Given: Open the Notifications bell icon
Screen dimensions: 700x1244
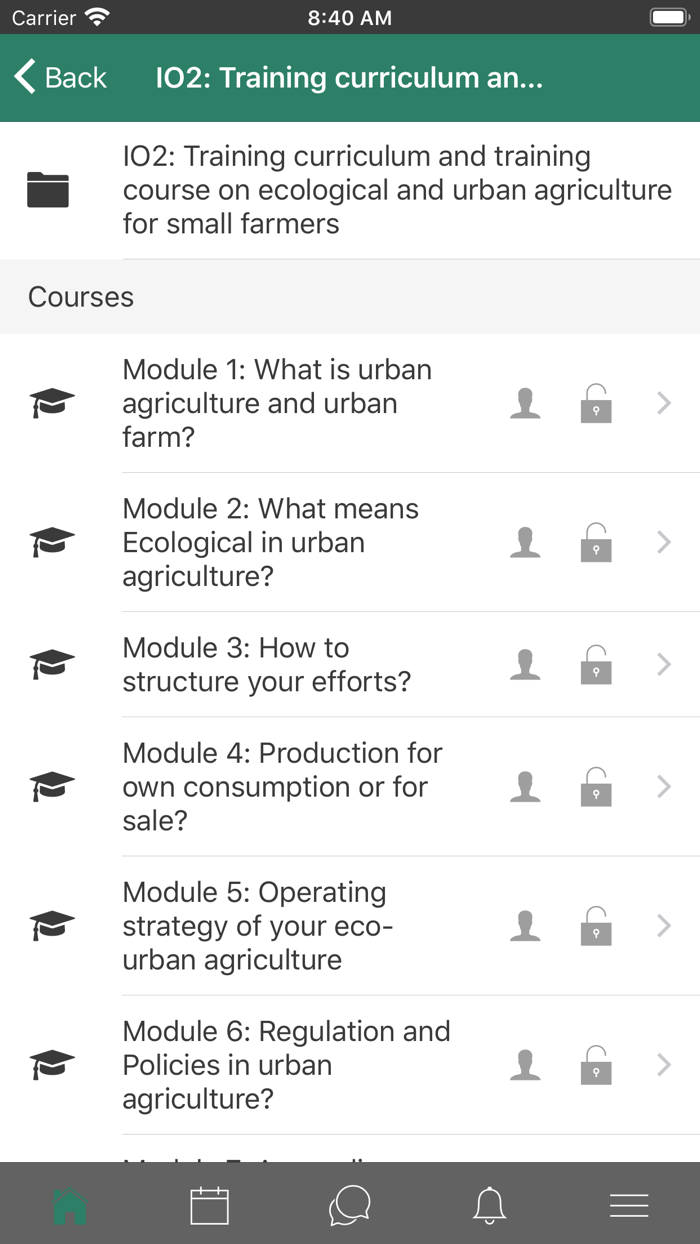Looking at the screenshot, I should pyautogui.click(x=488, y=1205).
